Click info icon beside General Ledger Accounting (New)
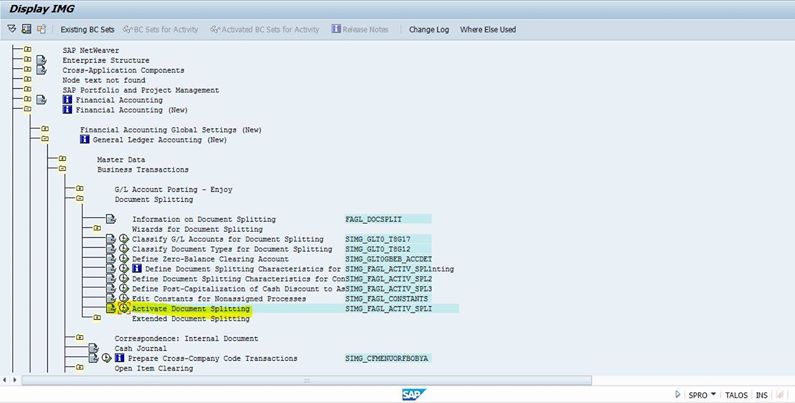 (x=85, y=139)
